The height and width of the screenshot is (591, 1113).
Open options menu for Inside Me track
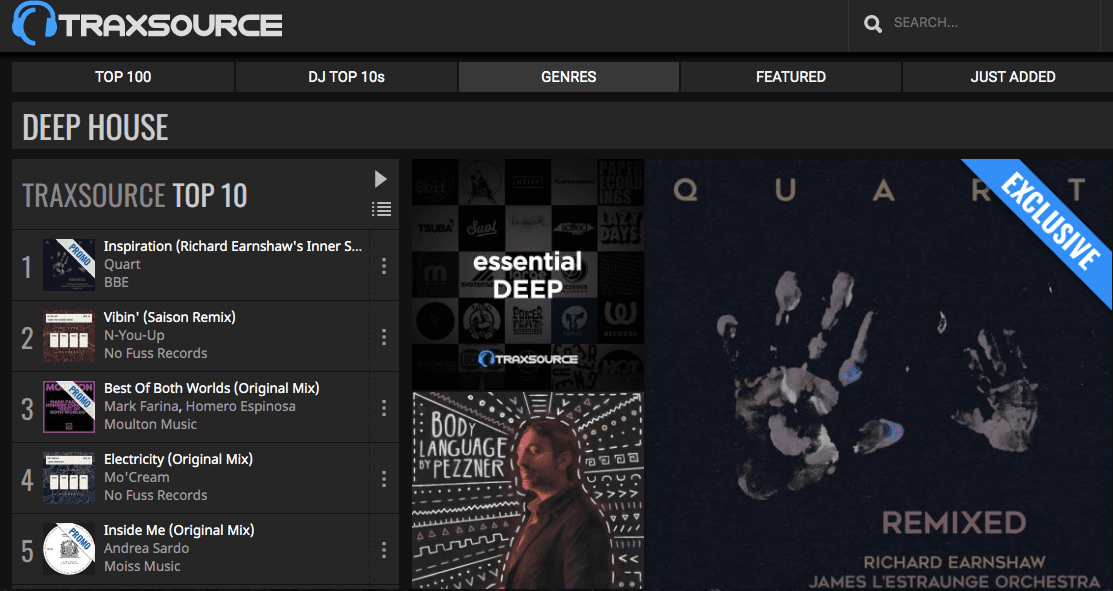point(384,549)
